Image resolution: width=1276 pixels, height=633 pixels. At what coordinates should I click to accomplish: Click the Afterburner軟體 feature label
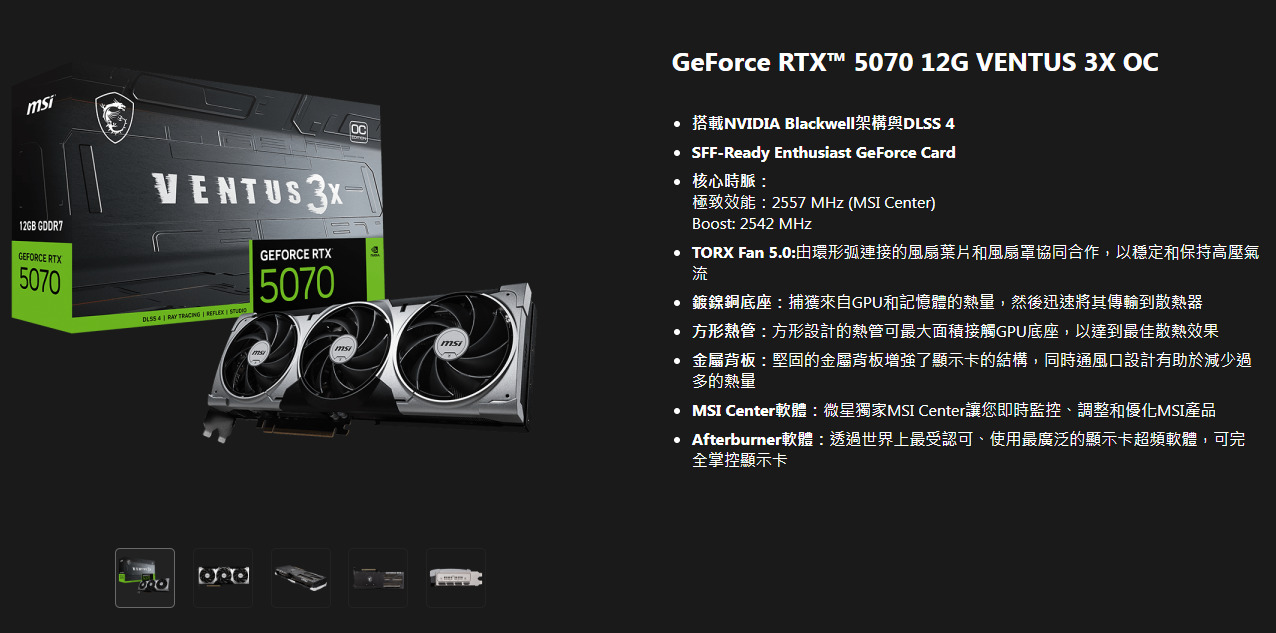tap(752, 439)
